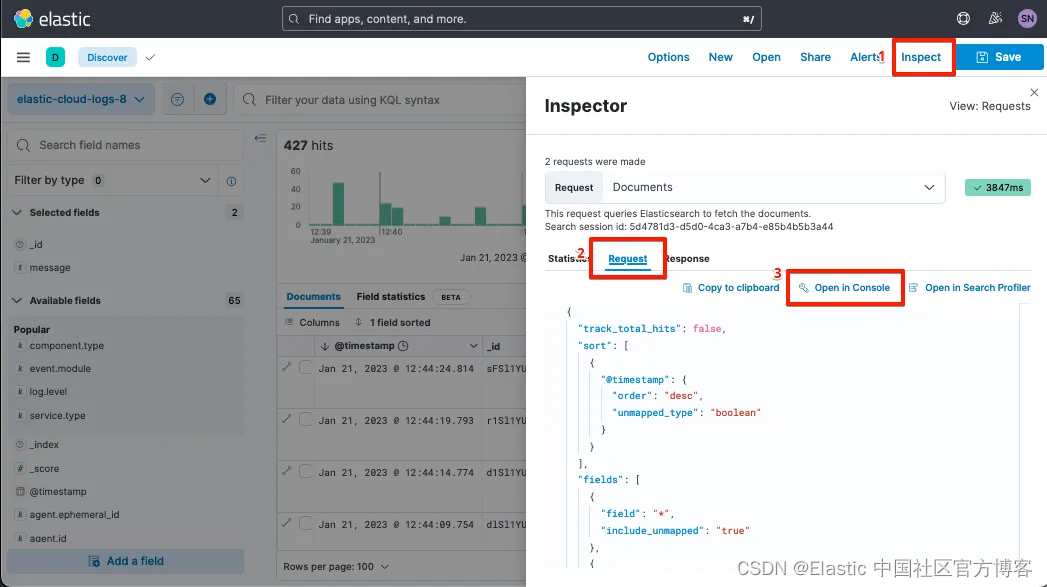Viewport: 1047px width, 587px height.
Task: Open the Alerts menu
Action: click(865, 57)
